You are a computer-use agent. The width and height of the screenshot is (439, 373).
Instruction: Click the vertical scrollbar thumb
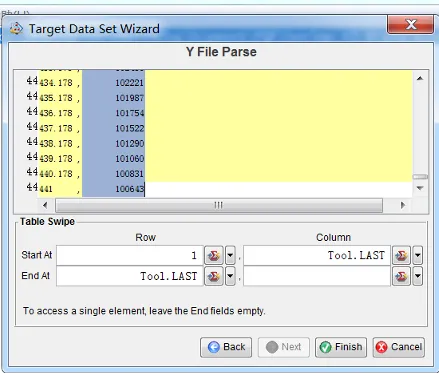420,177
